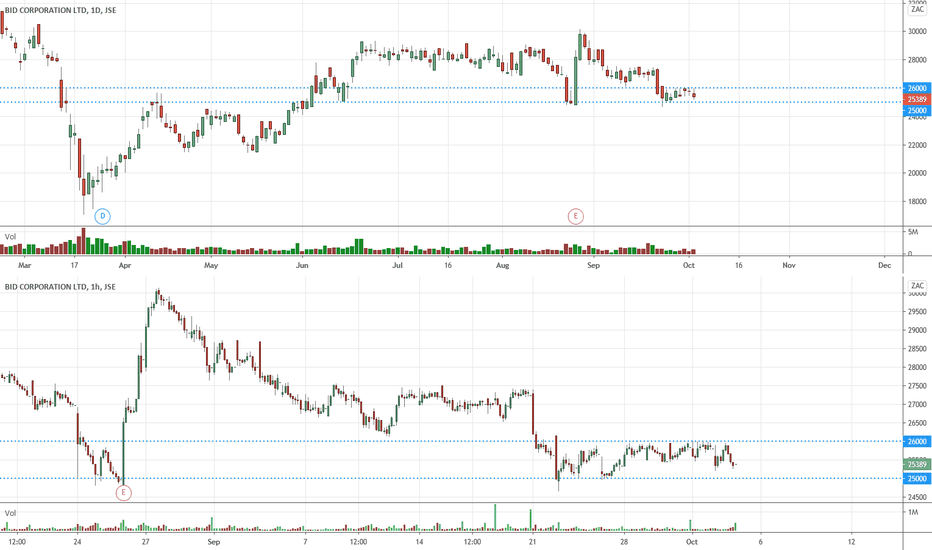Click '27' on the 1h time axis
This screenshot has width=932, height=550.
pyautogui.click(x=146, y=542)
